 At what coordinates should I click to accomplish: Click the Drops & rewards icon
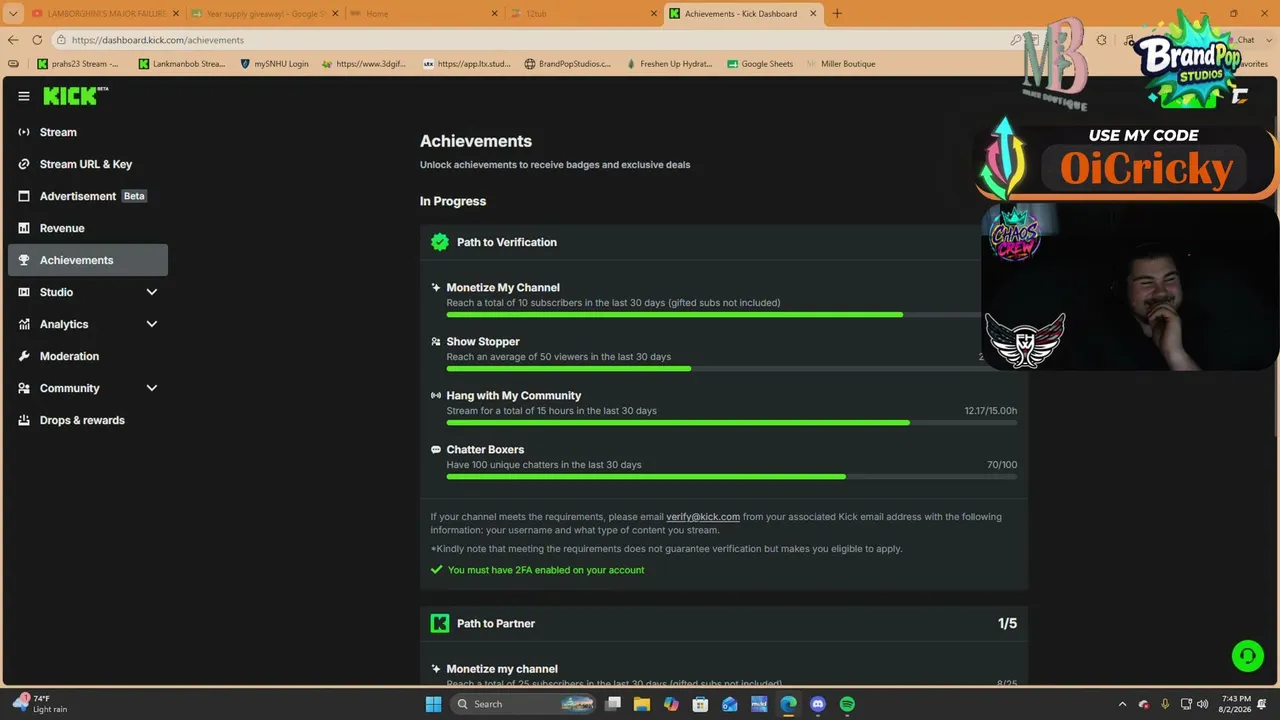[x=24, y=420]
